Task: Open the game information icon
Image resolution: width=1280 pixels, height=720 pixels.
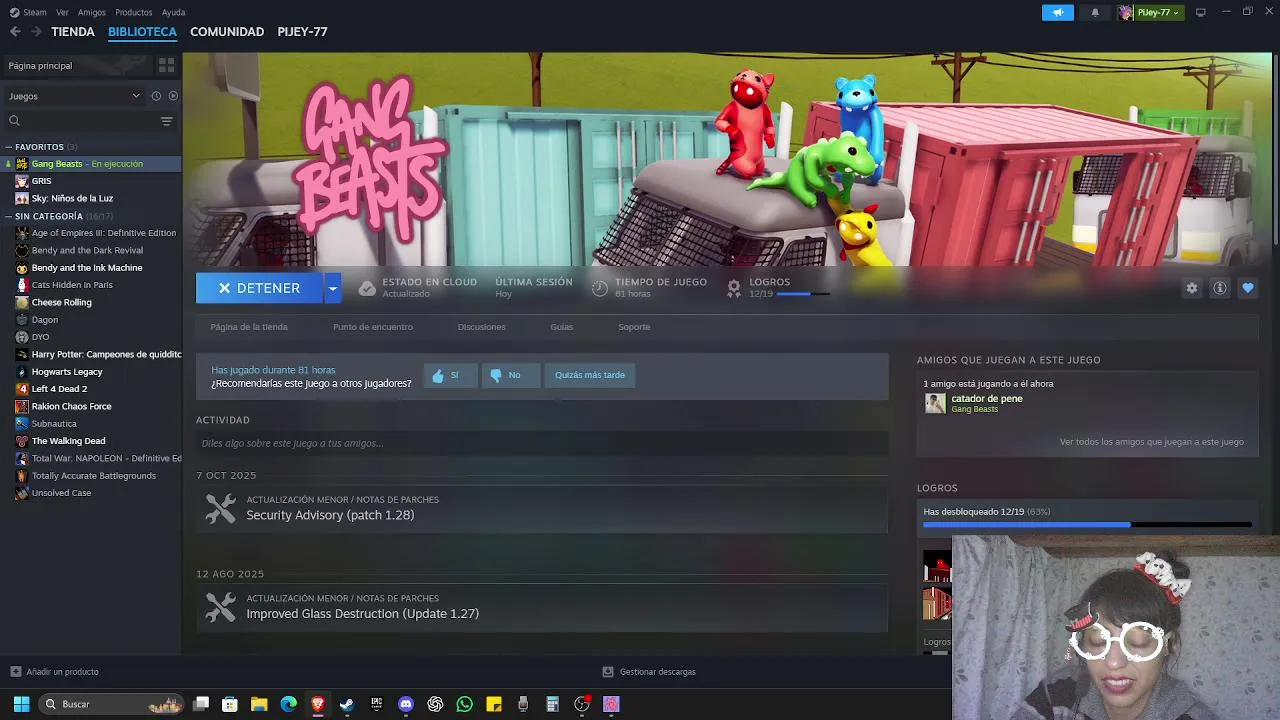Action: [x=1220, y=288]
